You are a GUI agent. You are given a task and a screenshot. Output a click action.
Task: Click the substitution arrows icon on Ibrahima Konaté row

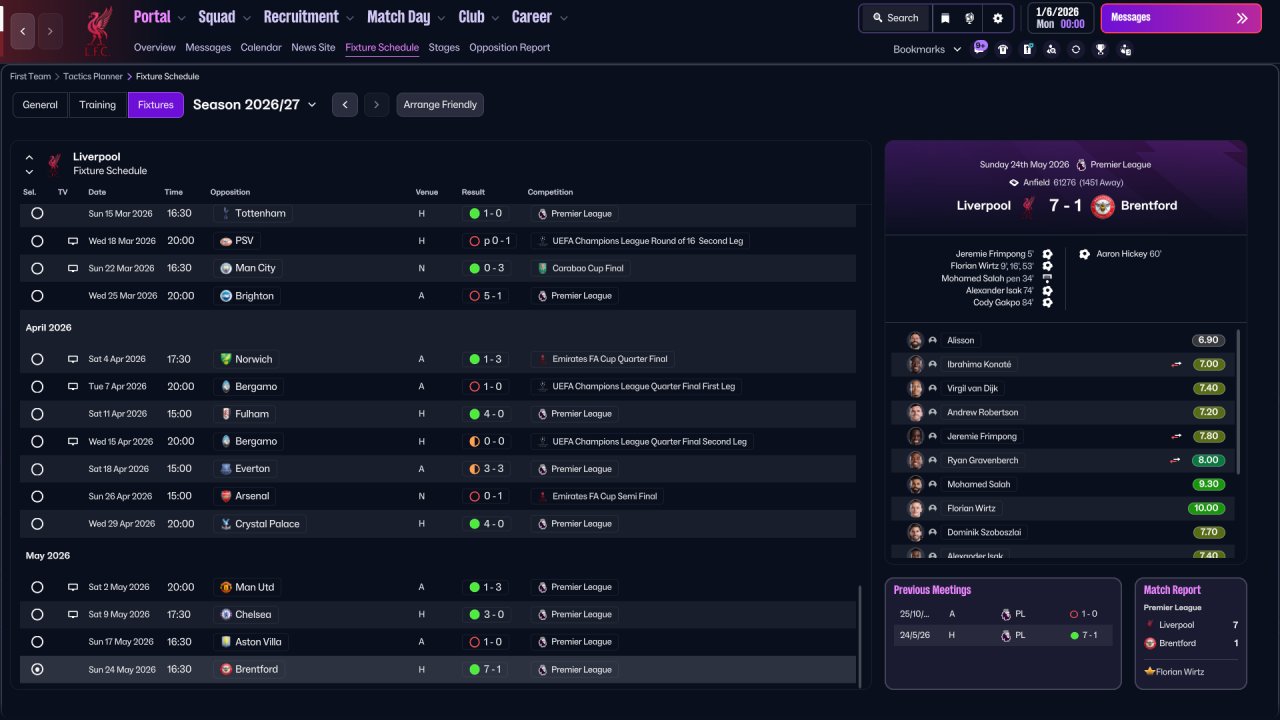pyautogui.click(x=1177, y=364)
